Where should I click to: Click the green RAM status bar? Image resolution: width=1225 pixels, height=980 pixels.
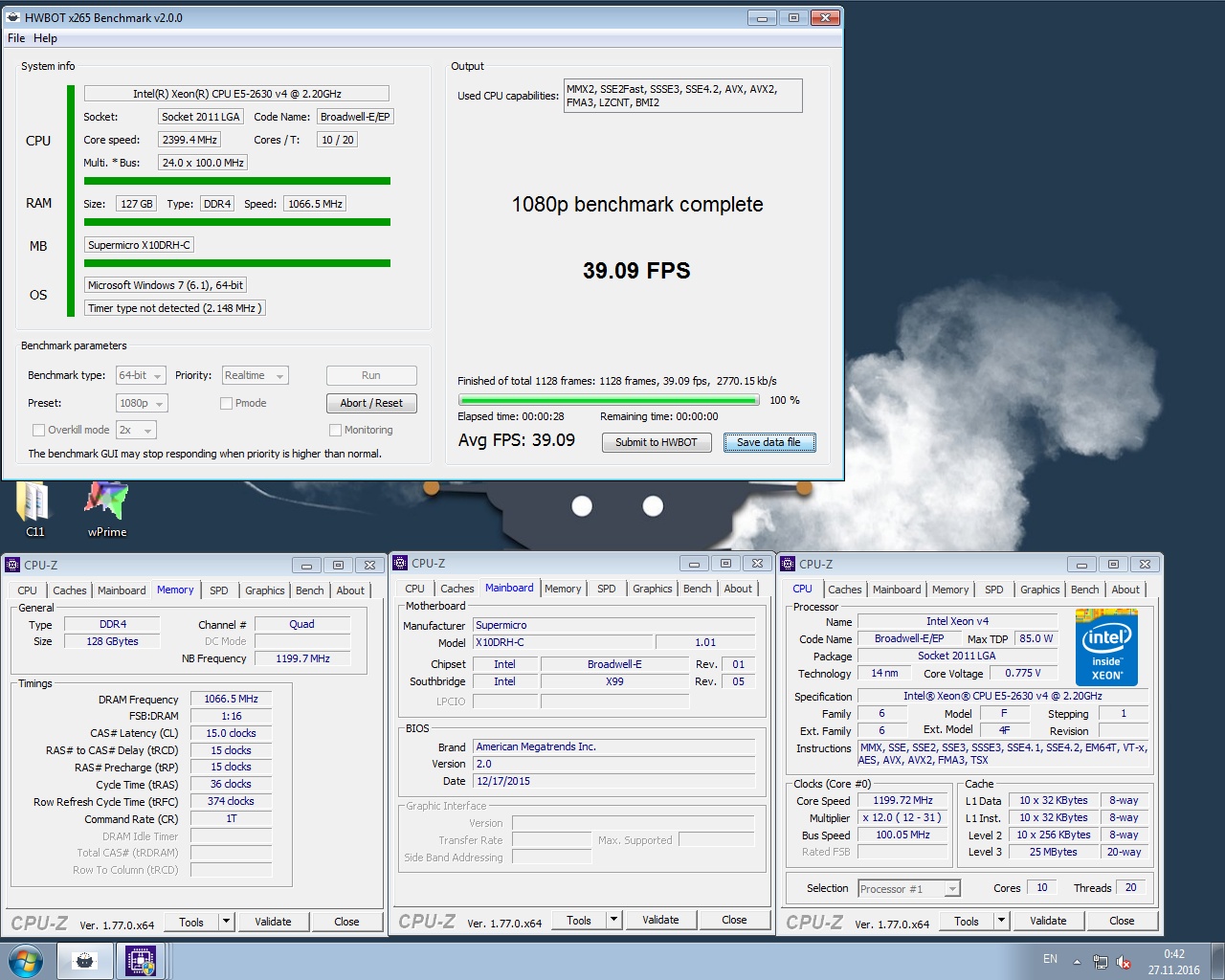click(237, 222)
